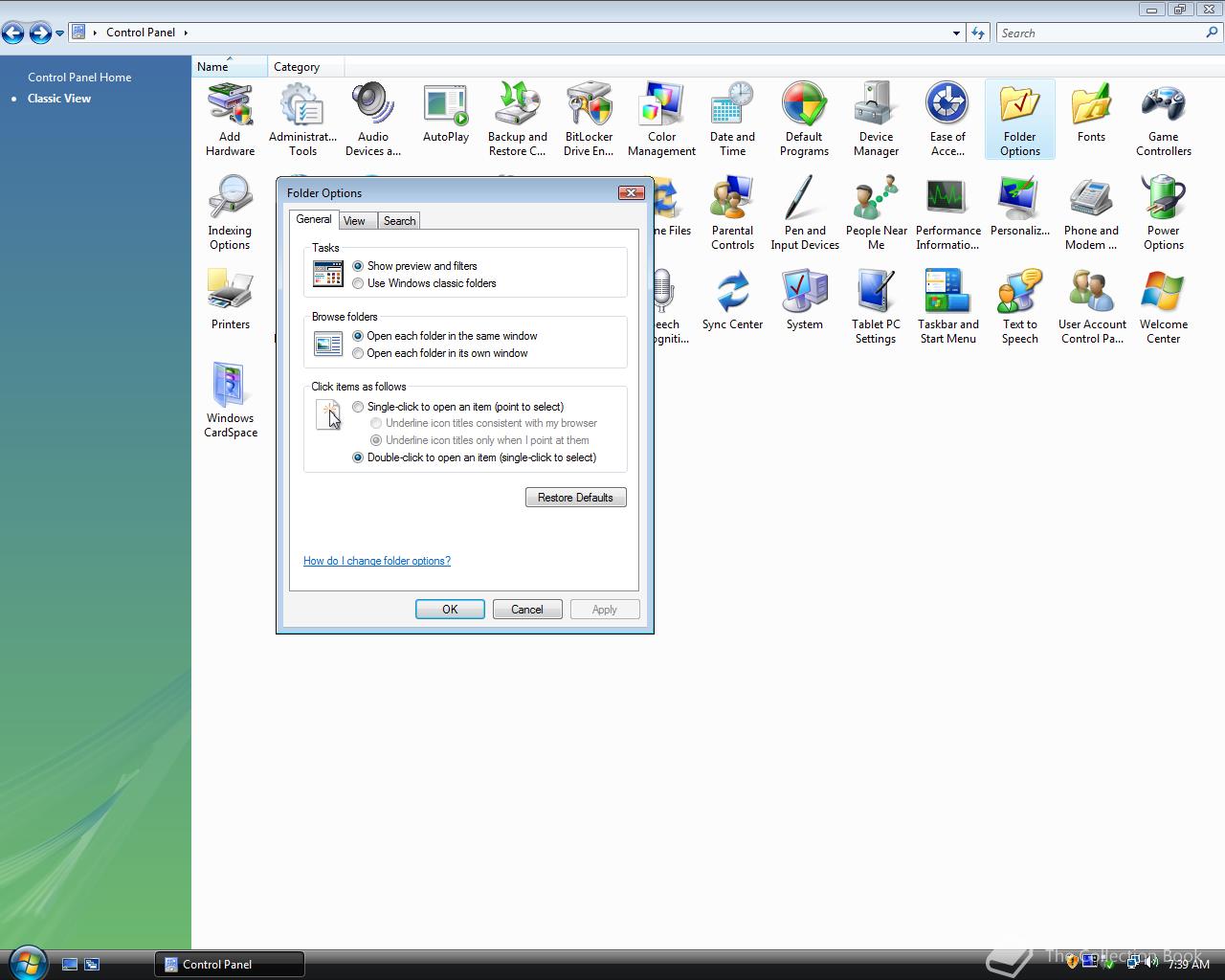Open People Near Me icon
This screenshot has width=1225, height=980.
[876, 213]
